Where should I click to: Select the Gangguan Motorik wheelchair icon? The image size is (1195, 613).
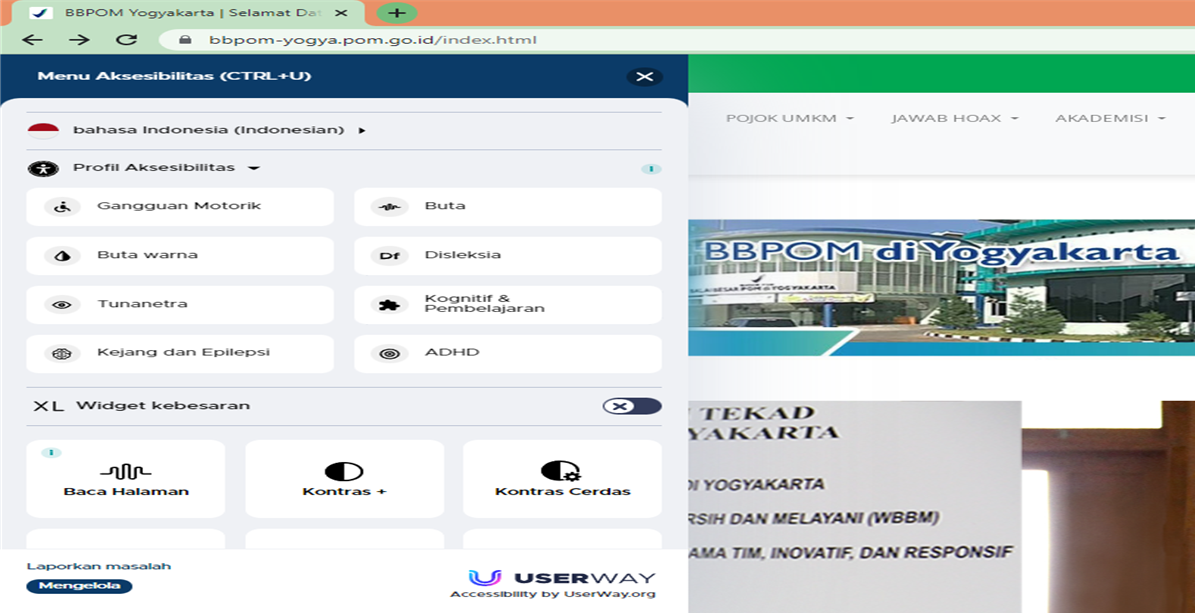coord(62,207)
